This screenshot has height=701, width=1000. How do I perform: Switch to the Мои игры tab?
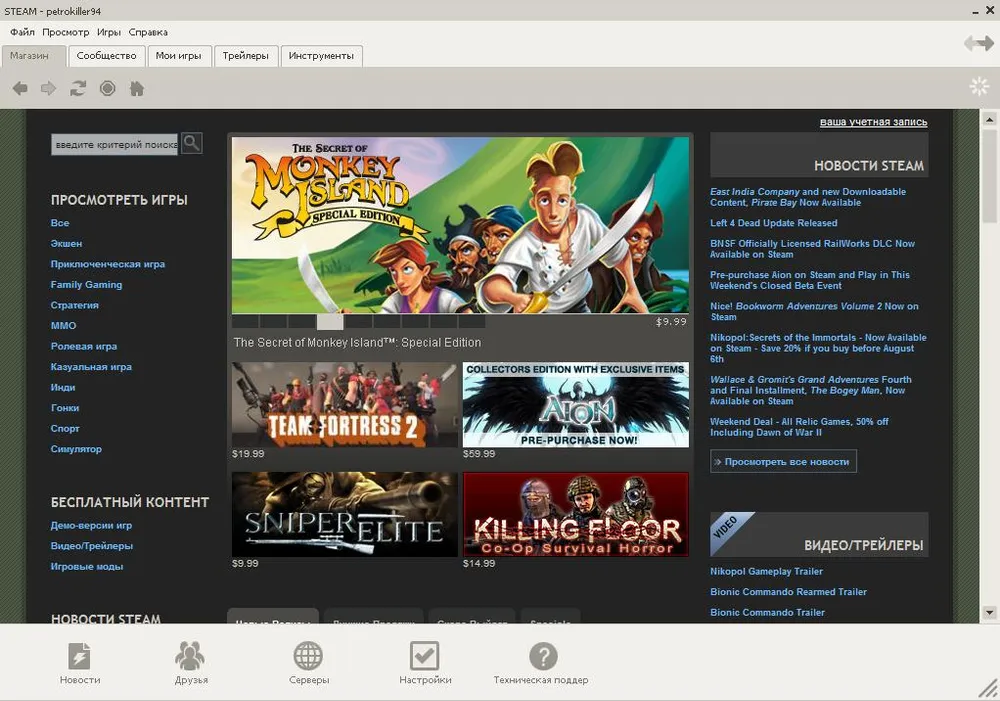point(178,56)
